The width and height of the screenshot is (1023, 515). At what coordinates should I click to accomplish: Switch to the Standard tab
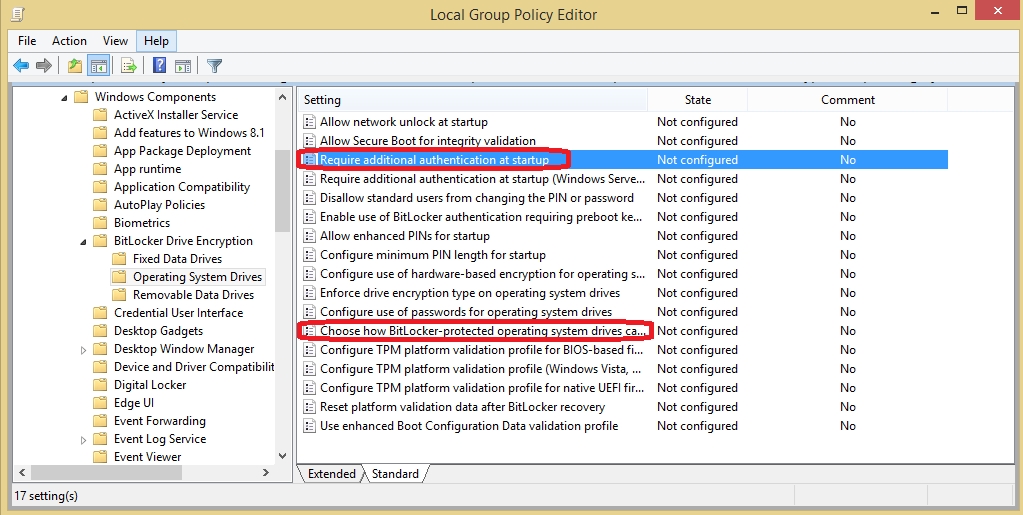pyautogui.click(x=395, y=474)
